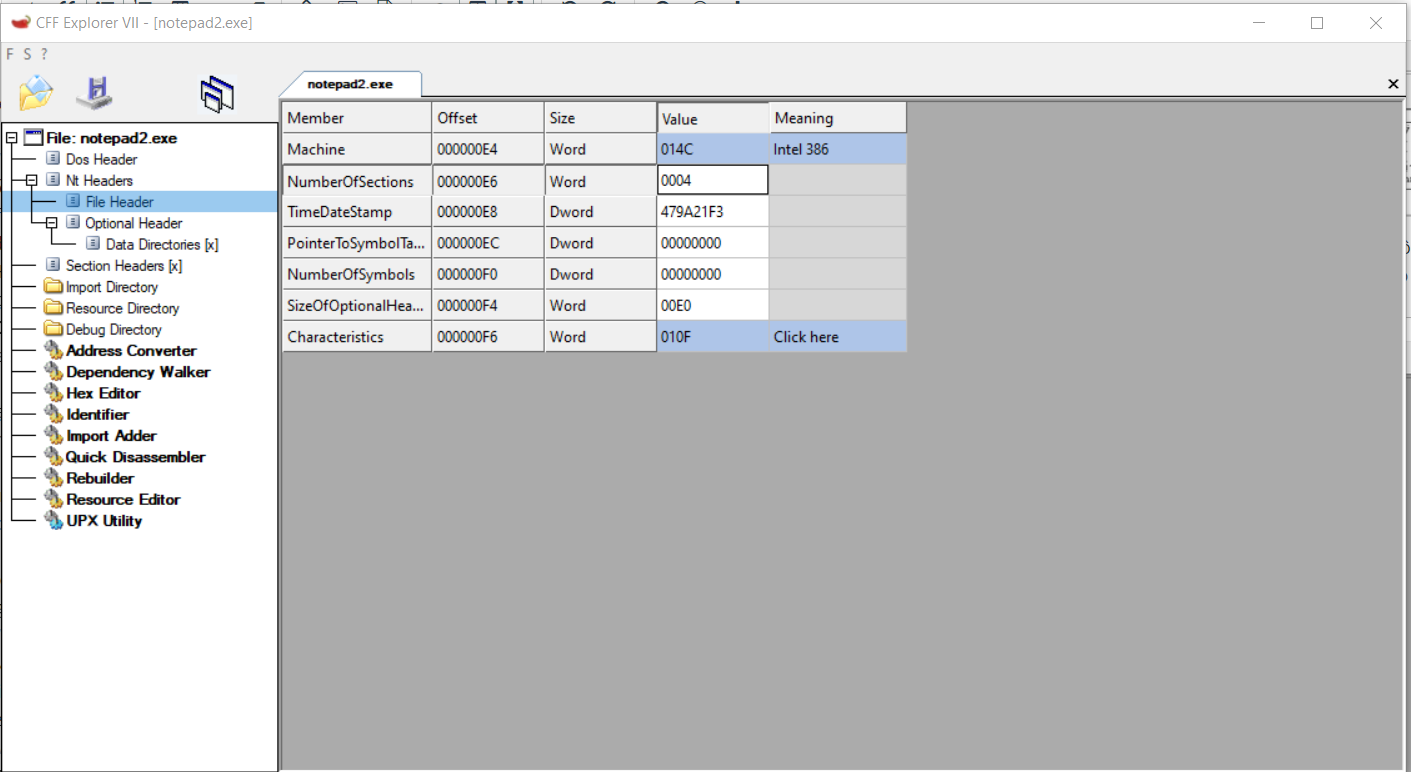Click the offset cell 000000E4

488,149
